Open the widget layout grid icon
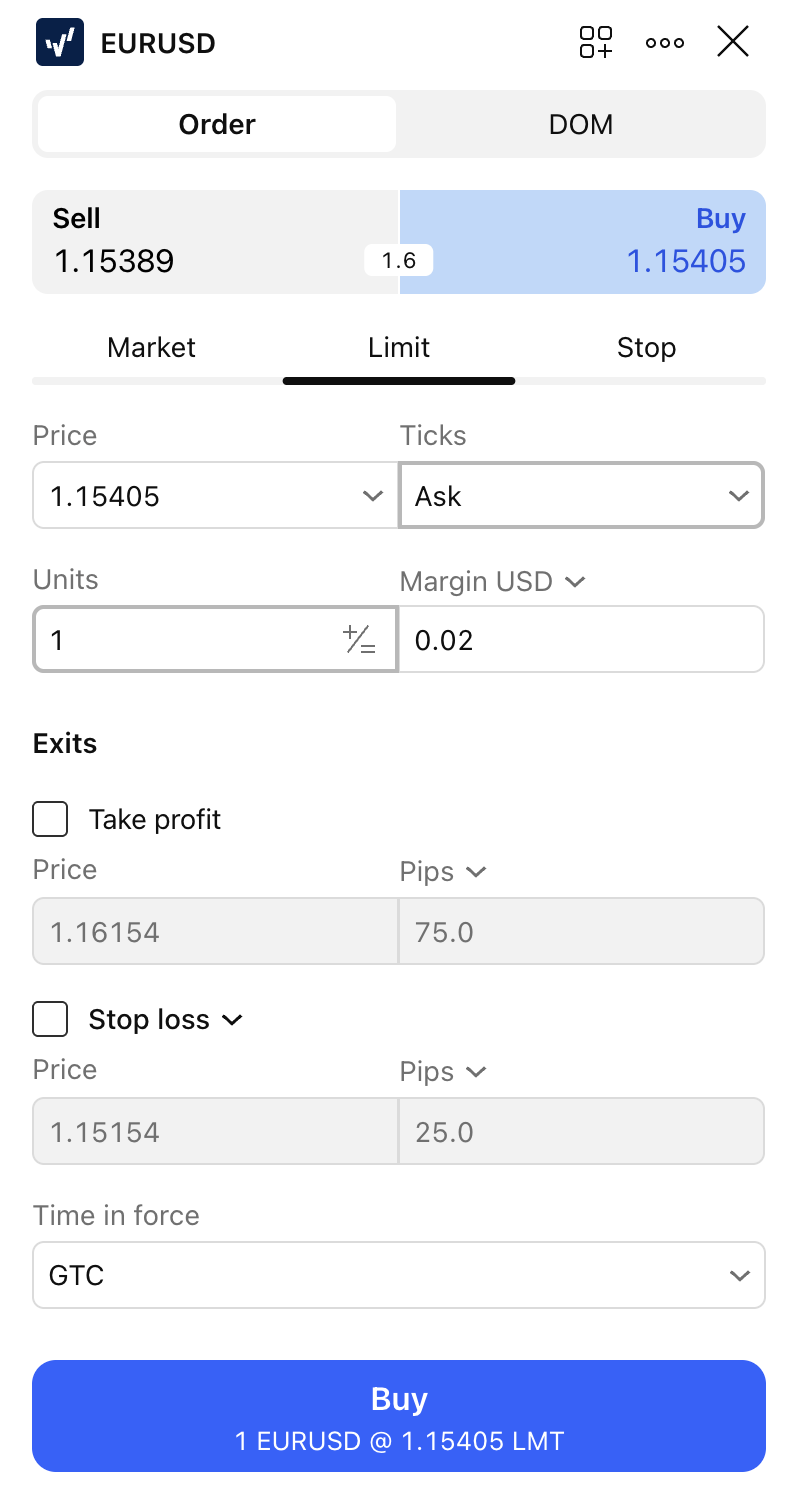 click(x=596, y=42)
